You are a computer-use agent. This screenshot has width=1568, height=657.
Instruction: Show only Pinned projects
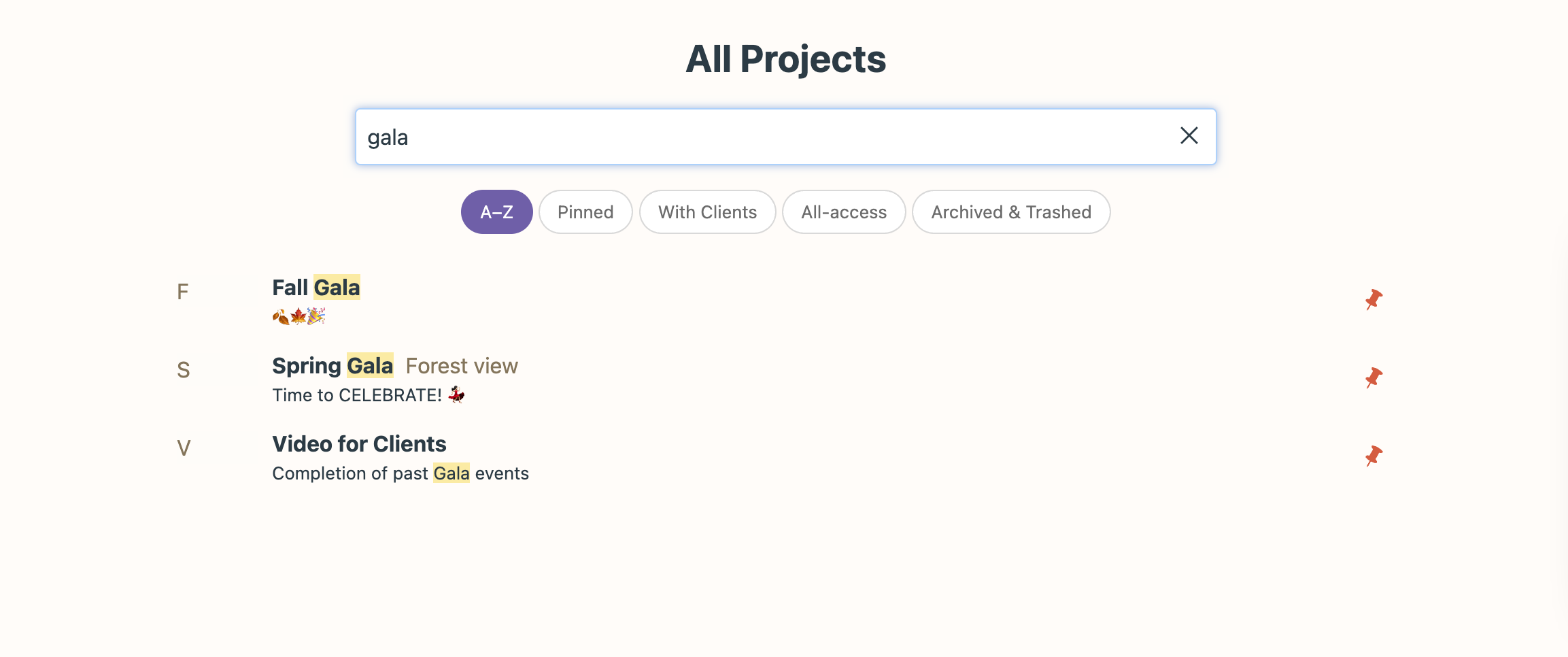click(x=585, y=212)
